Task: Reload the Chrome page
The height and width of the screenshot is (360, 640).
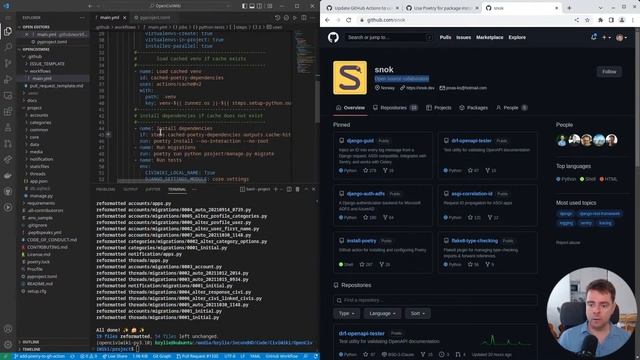Action: [349, 20]
